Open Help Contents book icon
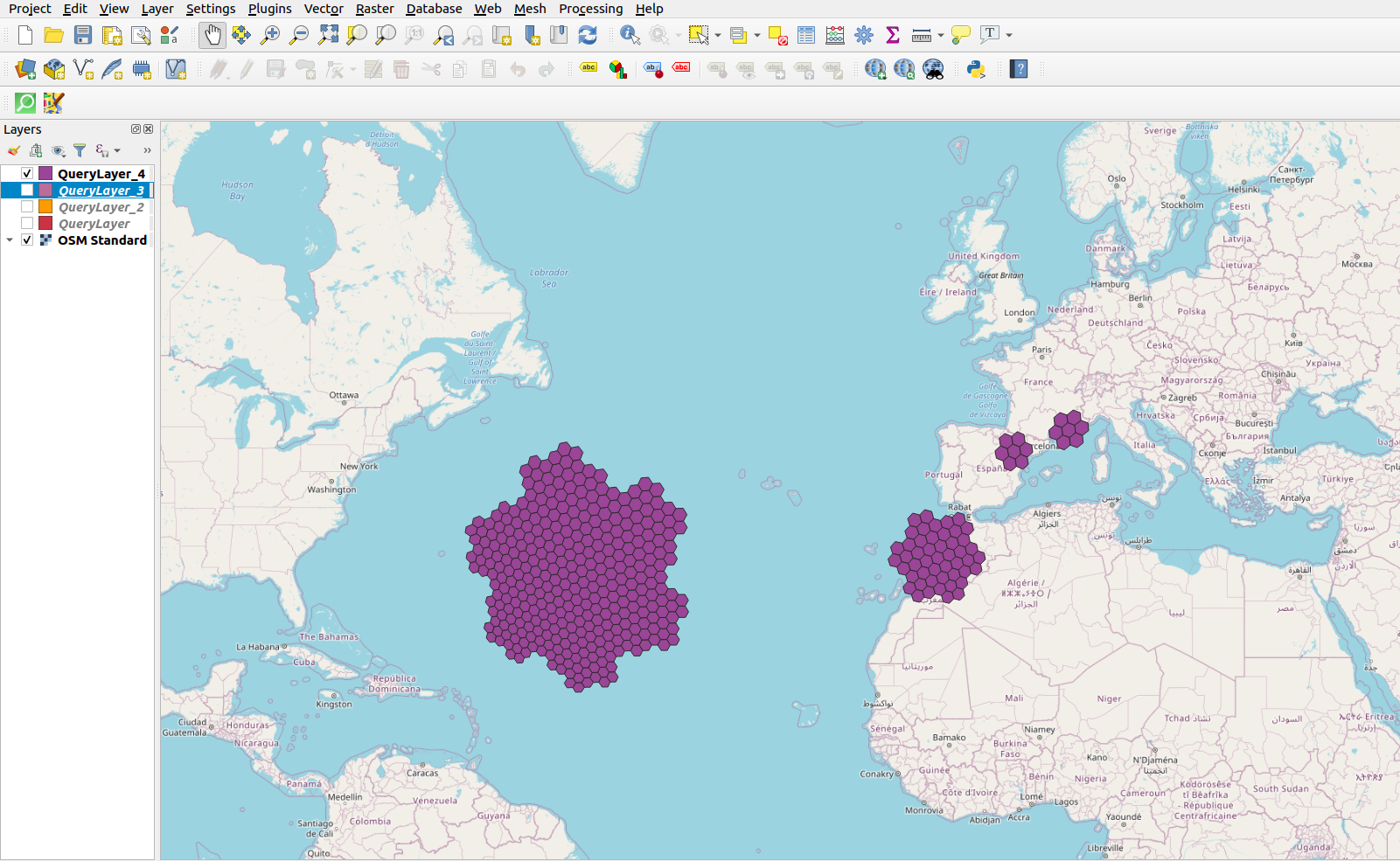 point(1019,69)
